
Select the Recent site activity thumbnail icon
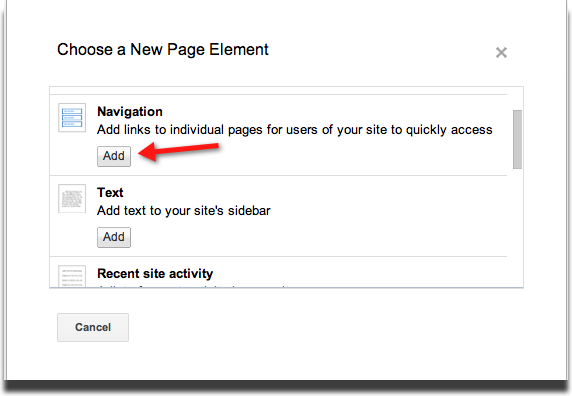[x=72, y=276]
